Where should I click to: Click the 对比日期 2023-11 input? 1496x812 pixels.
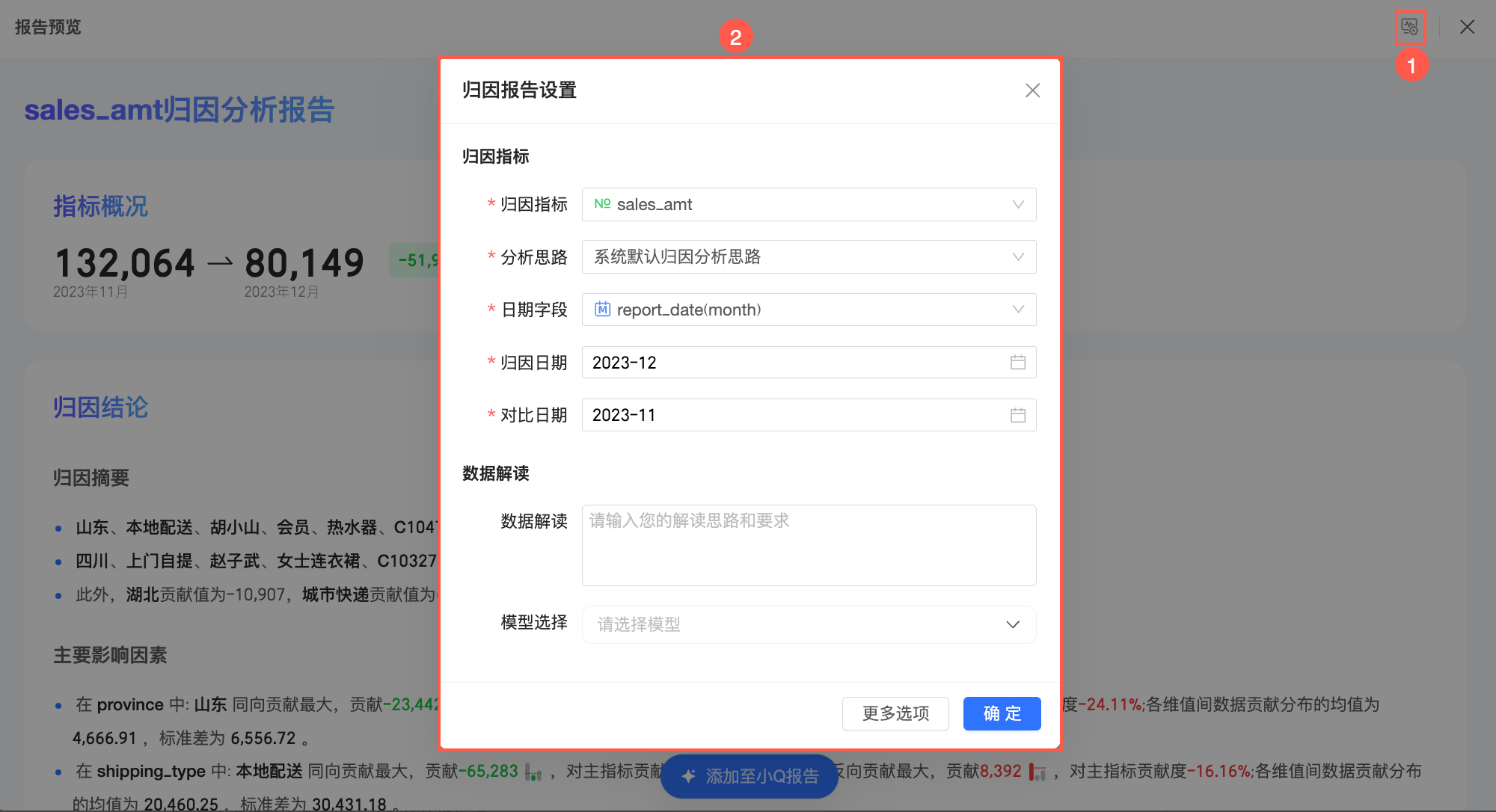pyautogui.click(x=793, y=415)
